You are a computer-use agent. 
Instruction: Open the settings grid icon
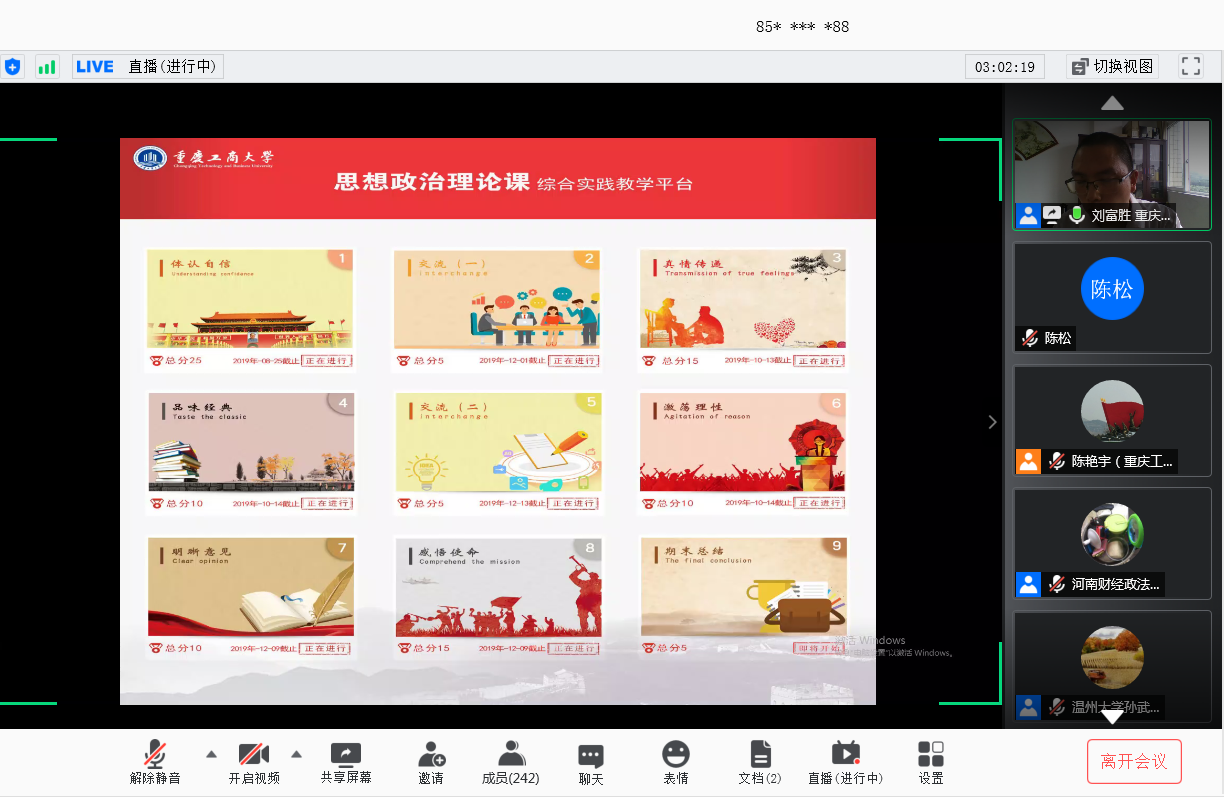(x=931, y=763)
